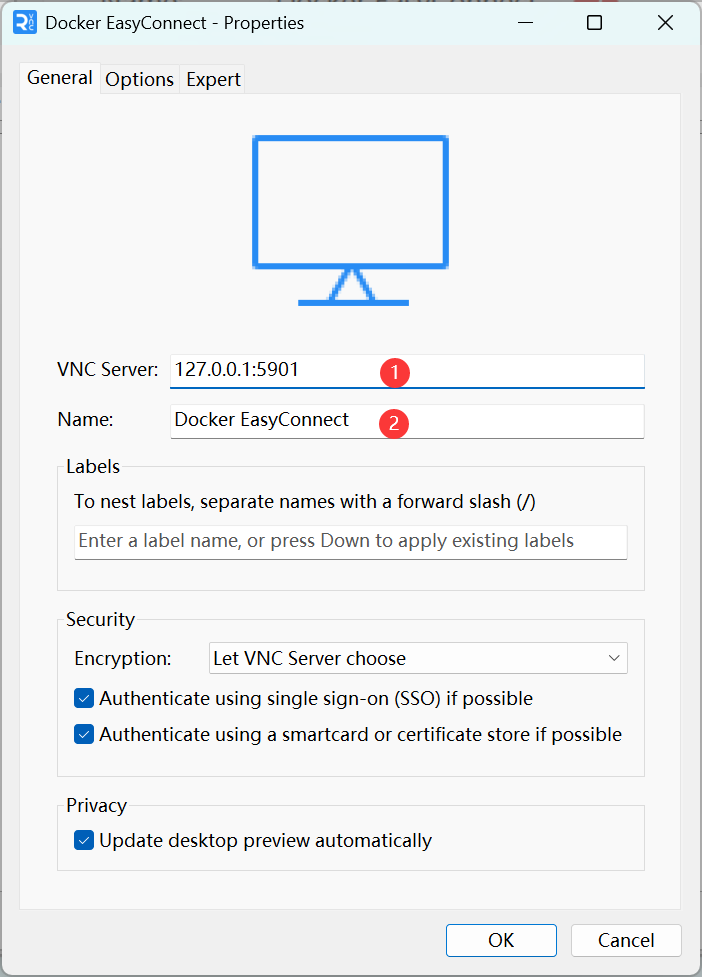Switch to the Options tab
The image size is (702, 977).
coord(140,79)
